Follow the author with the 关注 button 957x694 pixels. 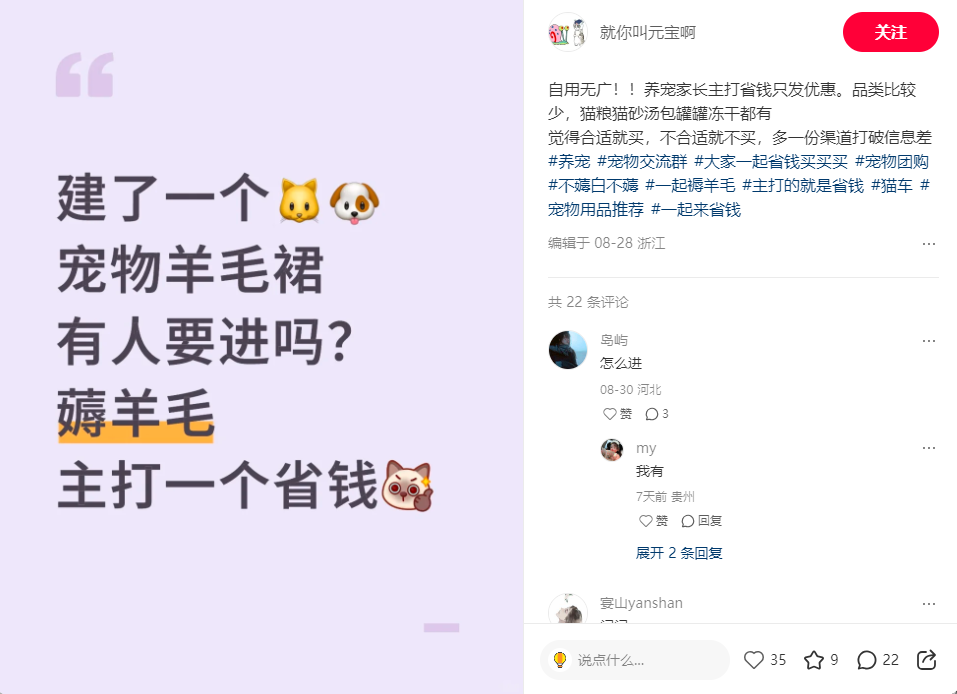click(890, 32)
